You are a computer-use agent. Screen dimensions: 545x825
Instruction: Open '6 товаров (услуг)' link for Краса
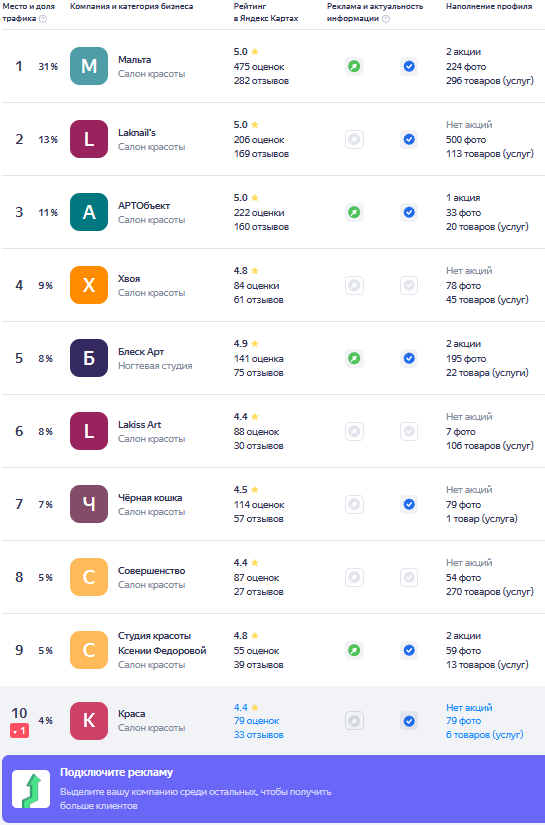click(x=485, y=735)
